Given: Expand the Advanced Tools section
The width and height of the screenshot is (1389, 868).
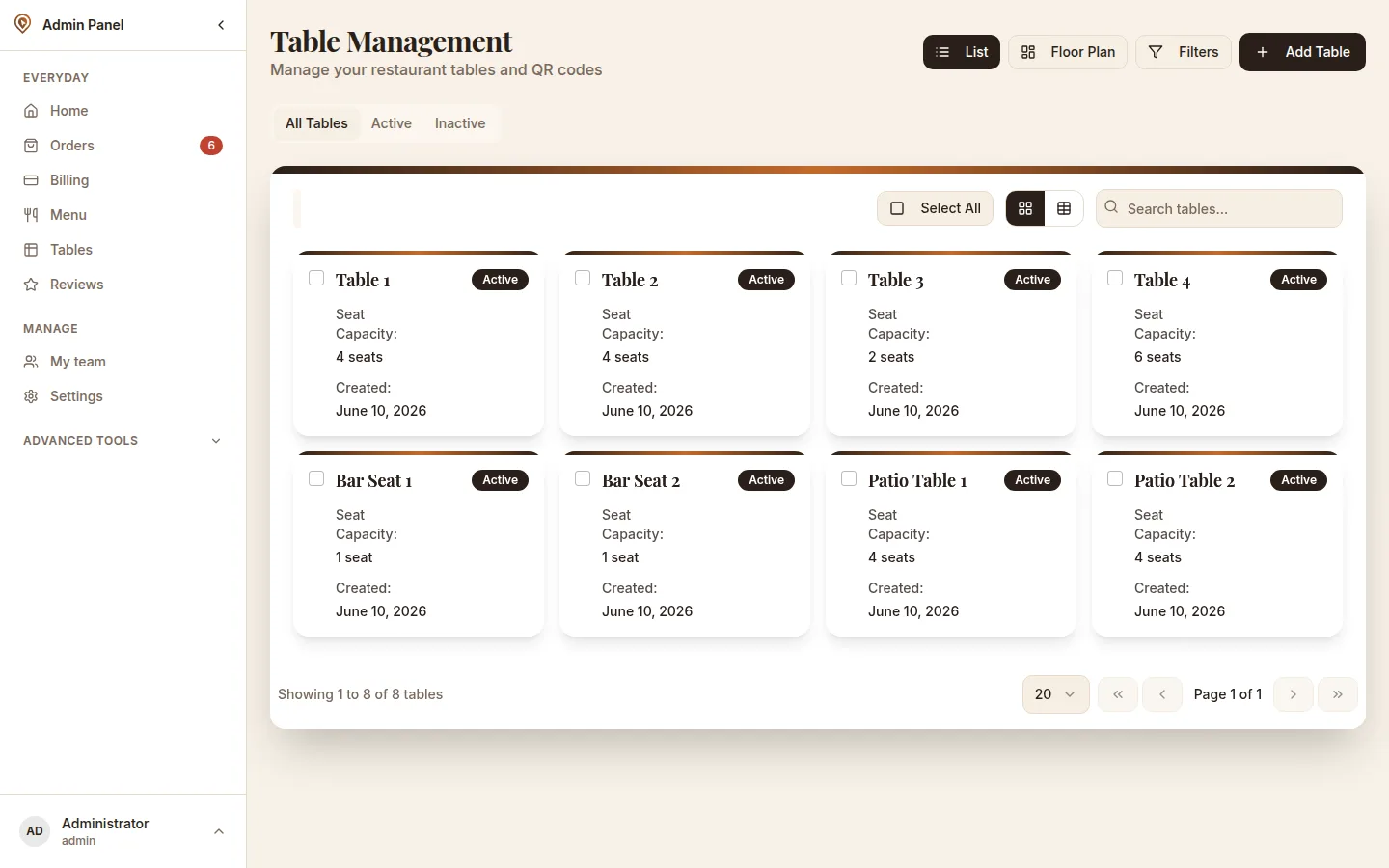Looking at the screenshot, I should click(x=123, y=441).
